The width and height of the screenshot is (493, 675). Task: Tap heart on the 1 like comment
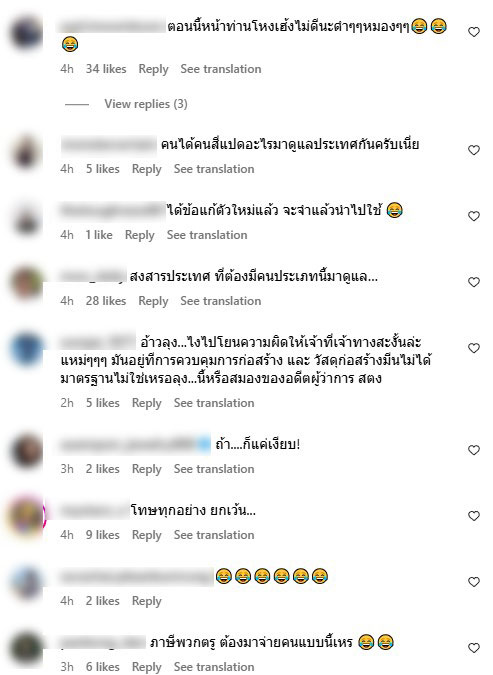pyautogui.click(x=474, y=216)
